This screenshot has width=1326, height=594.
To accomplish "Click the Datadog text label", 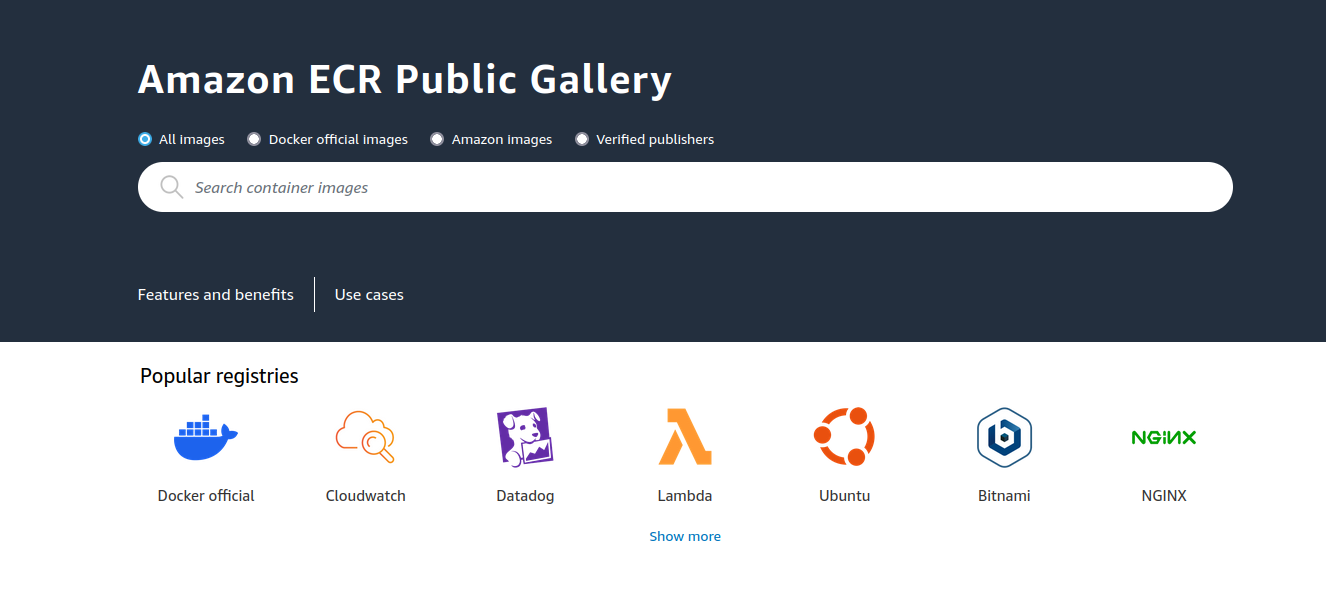I will pos(525,495).
